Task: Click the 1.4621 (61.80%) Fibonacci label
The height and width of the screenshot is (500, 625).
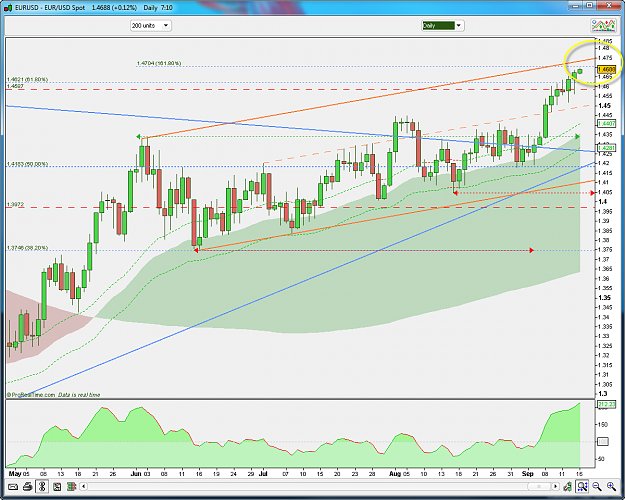Action: (27, 79)
